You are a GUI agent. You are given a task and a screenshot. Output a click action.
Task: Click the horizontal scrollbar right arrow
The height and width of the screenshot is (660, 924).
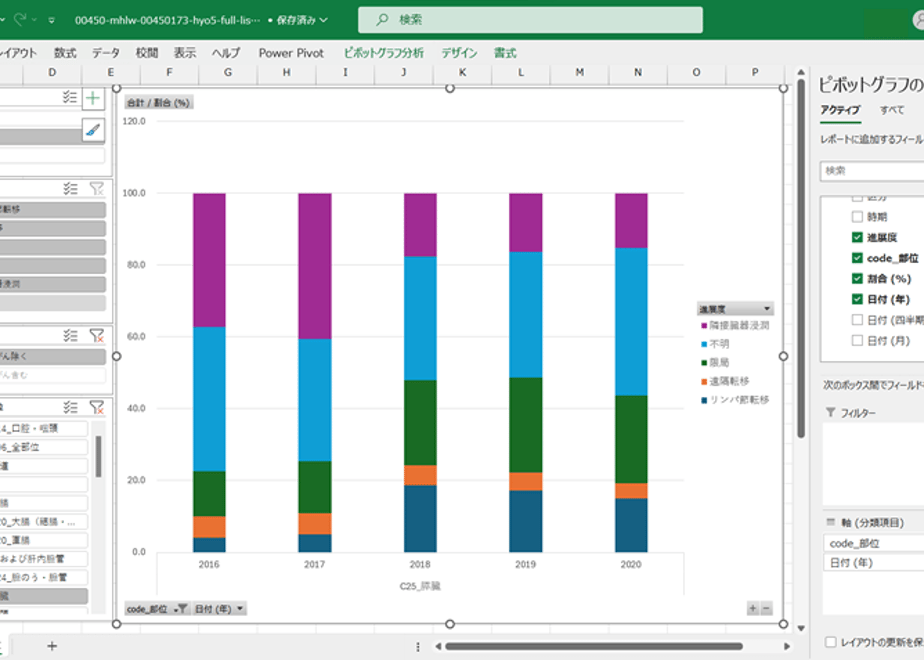787,646
